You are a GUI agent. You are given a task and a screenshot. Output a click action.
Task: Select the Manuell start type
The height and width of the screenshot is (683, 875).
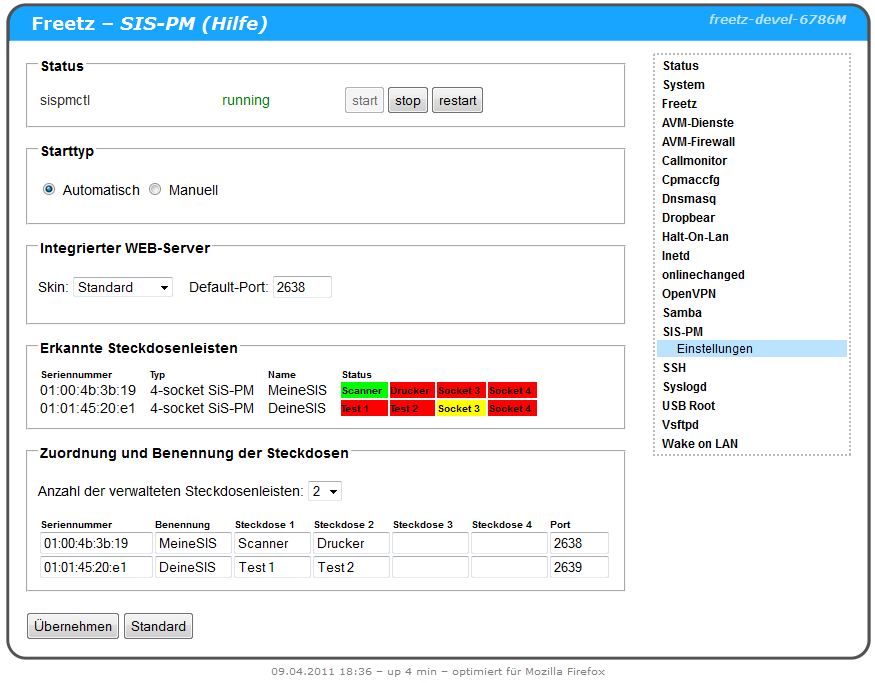coord(155,190)
